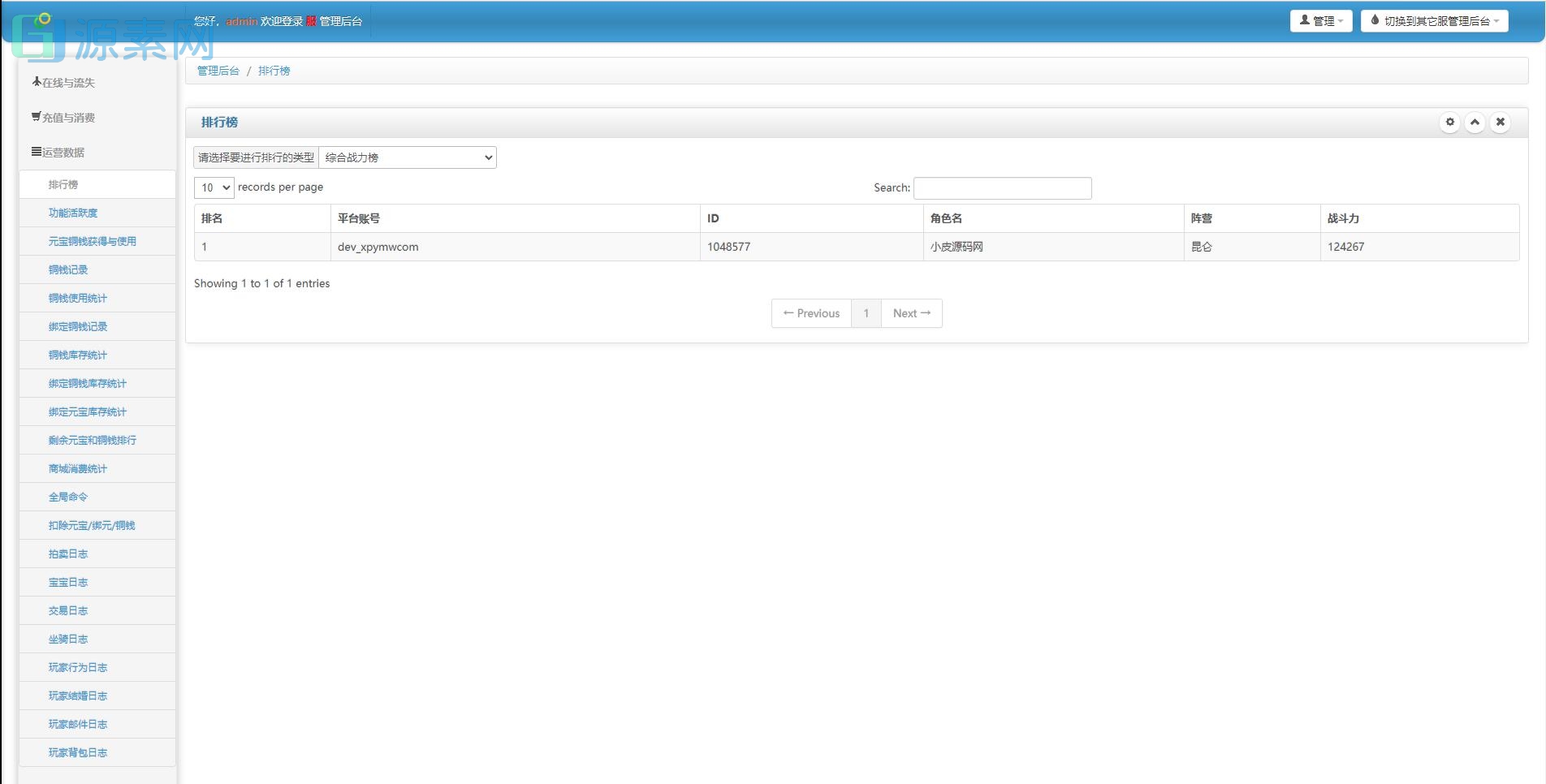
Task: Open the 商城消费统计 sidebar item
Action: [78, 469]
